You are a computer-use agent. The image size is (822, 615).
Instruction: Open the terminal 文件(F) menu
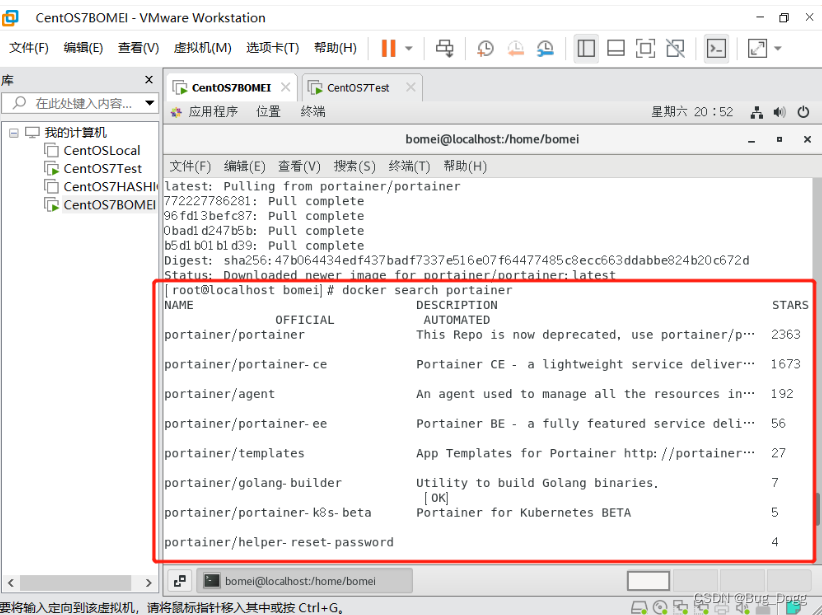click(x=190, y=166)
